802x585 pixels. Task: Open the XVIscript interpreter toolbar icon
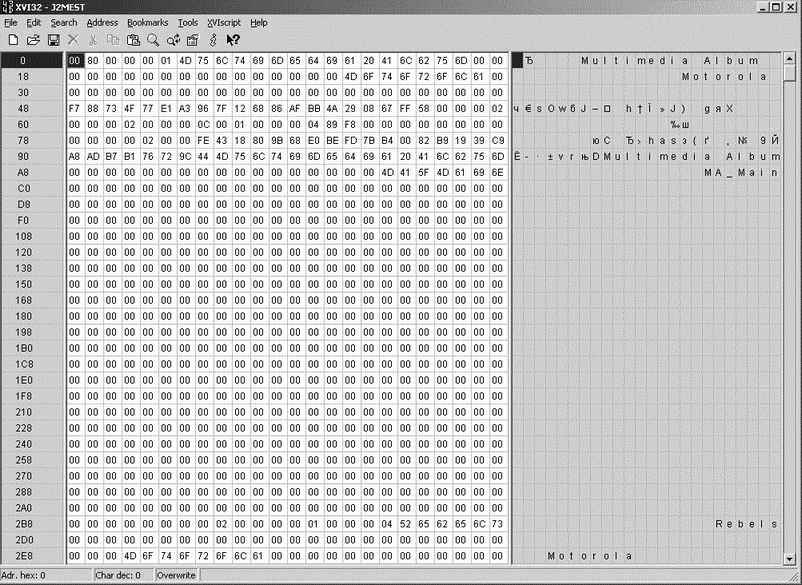213,40
